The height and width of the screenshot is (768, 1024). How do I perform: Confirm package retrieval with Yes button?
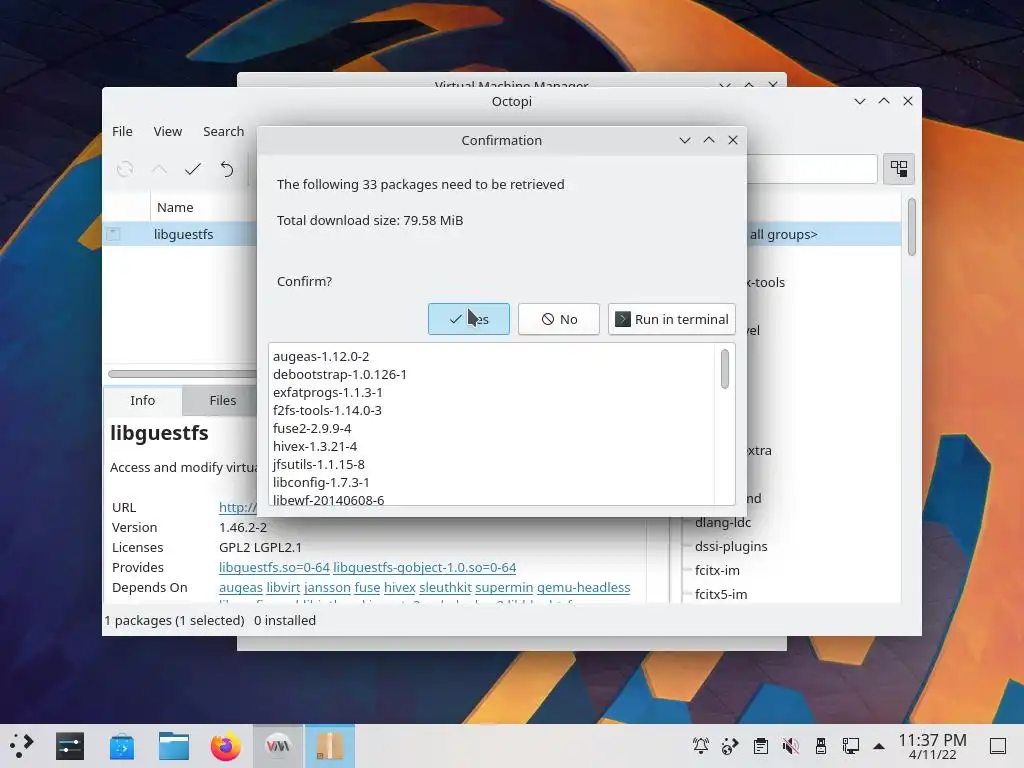pyautogui.click(x=468, y=319)
